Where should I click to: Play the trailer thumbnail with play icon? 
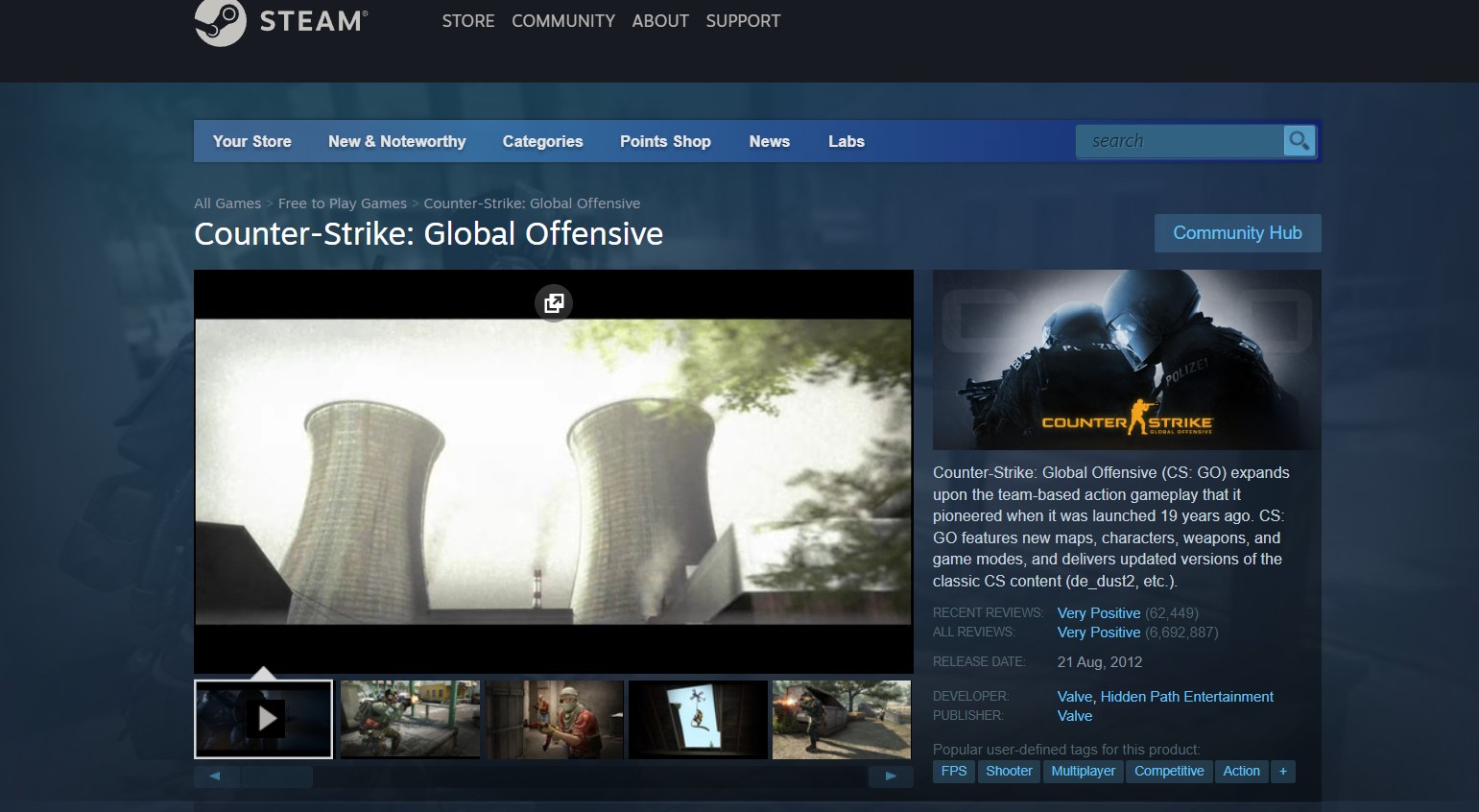(264, 719)
